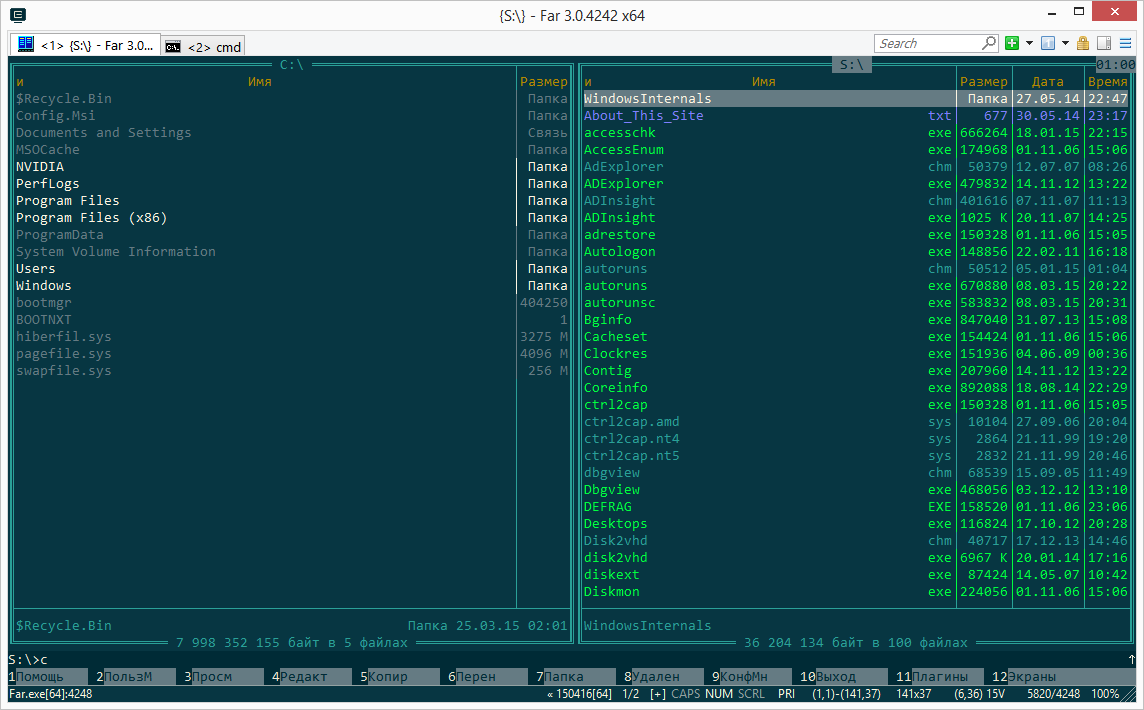Click the Far.exe[64]:4248 status bar entry
Screen dimensions: 1144x710
tap(50, 694)
